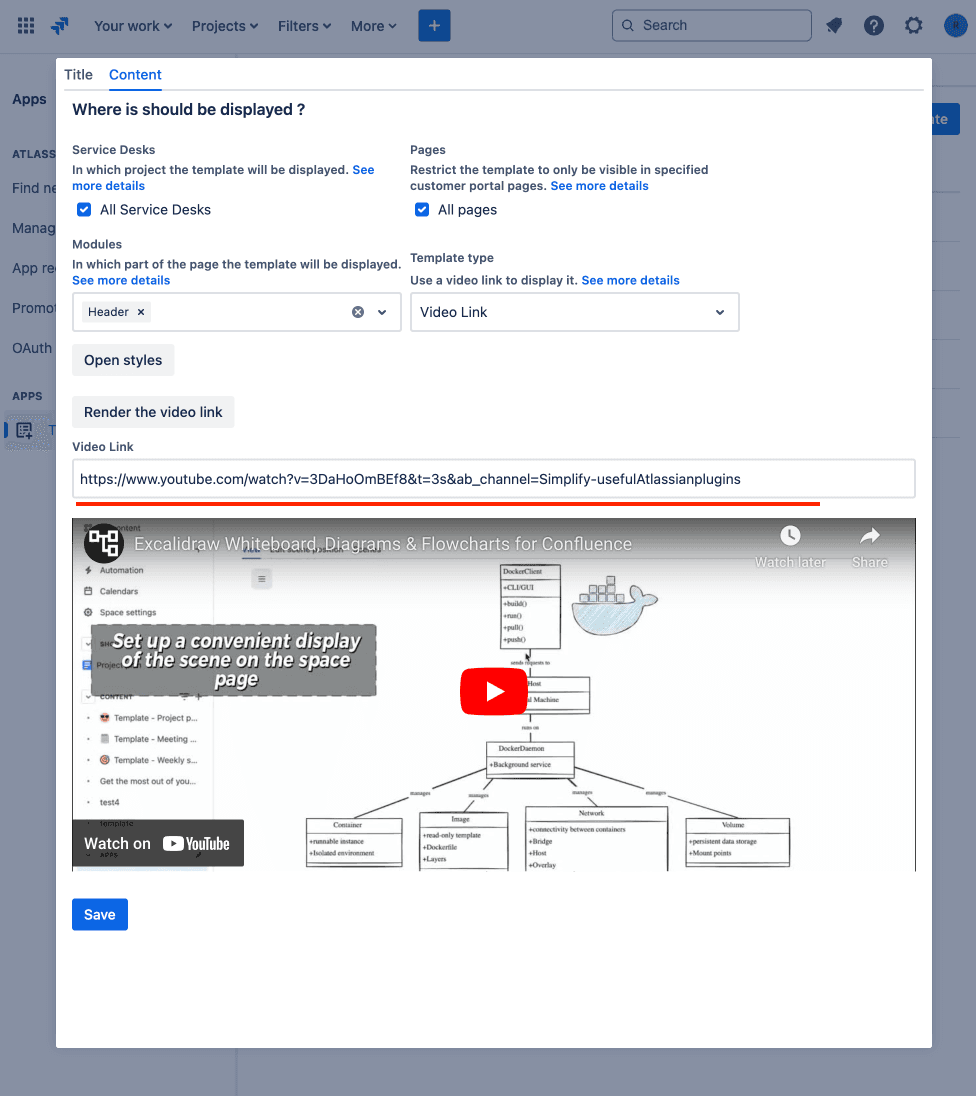Screen dimensions: 976x1096
Task: Toggle the All Service Desks checkbox
Action: (84, 210)
